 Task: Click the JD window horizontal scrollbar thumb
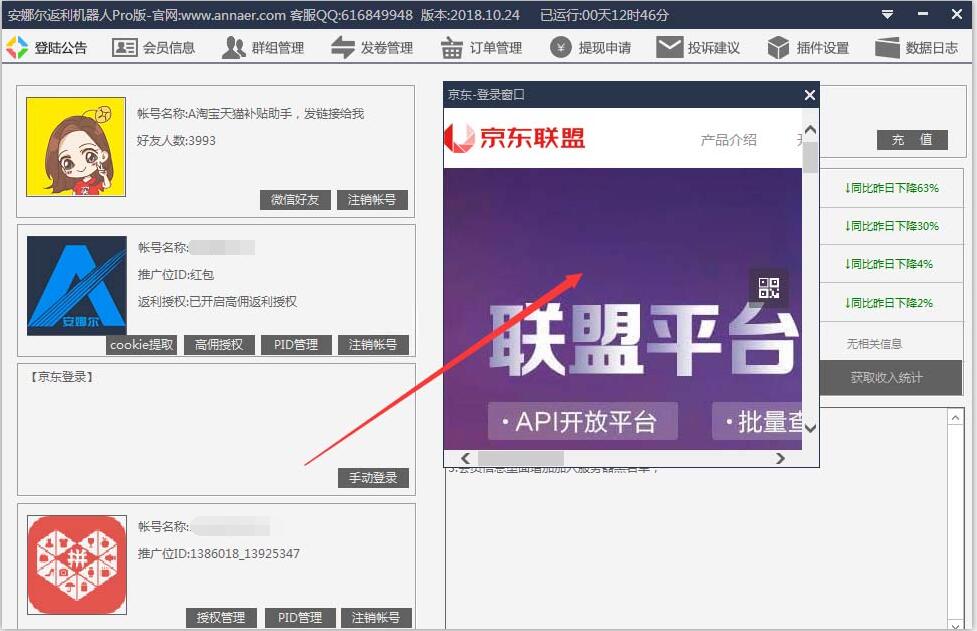tap(520, 458)
